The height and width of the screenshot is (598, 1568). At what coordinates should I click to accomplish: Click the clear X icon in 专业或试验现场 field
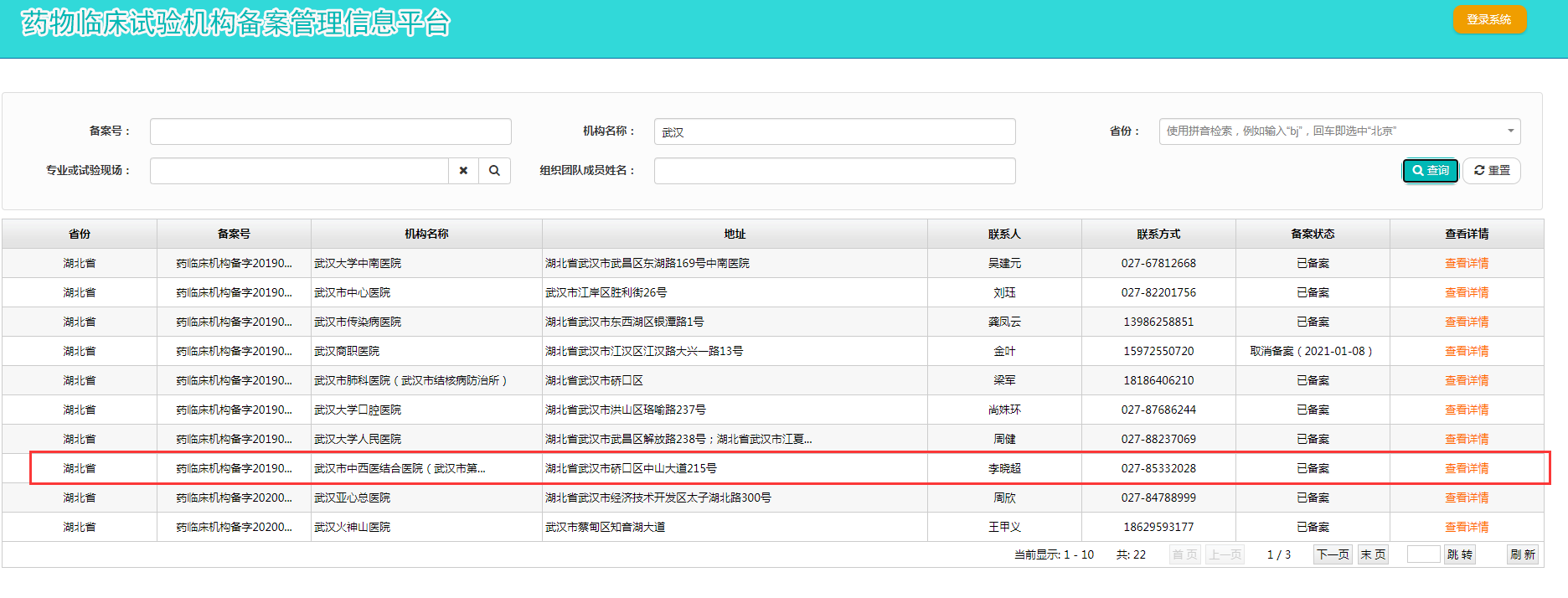click(x=463, y=171)
